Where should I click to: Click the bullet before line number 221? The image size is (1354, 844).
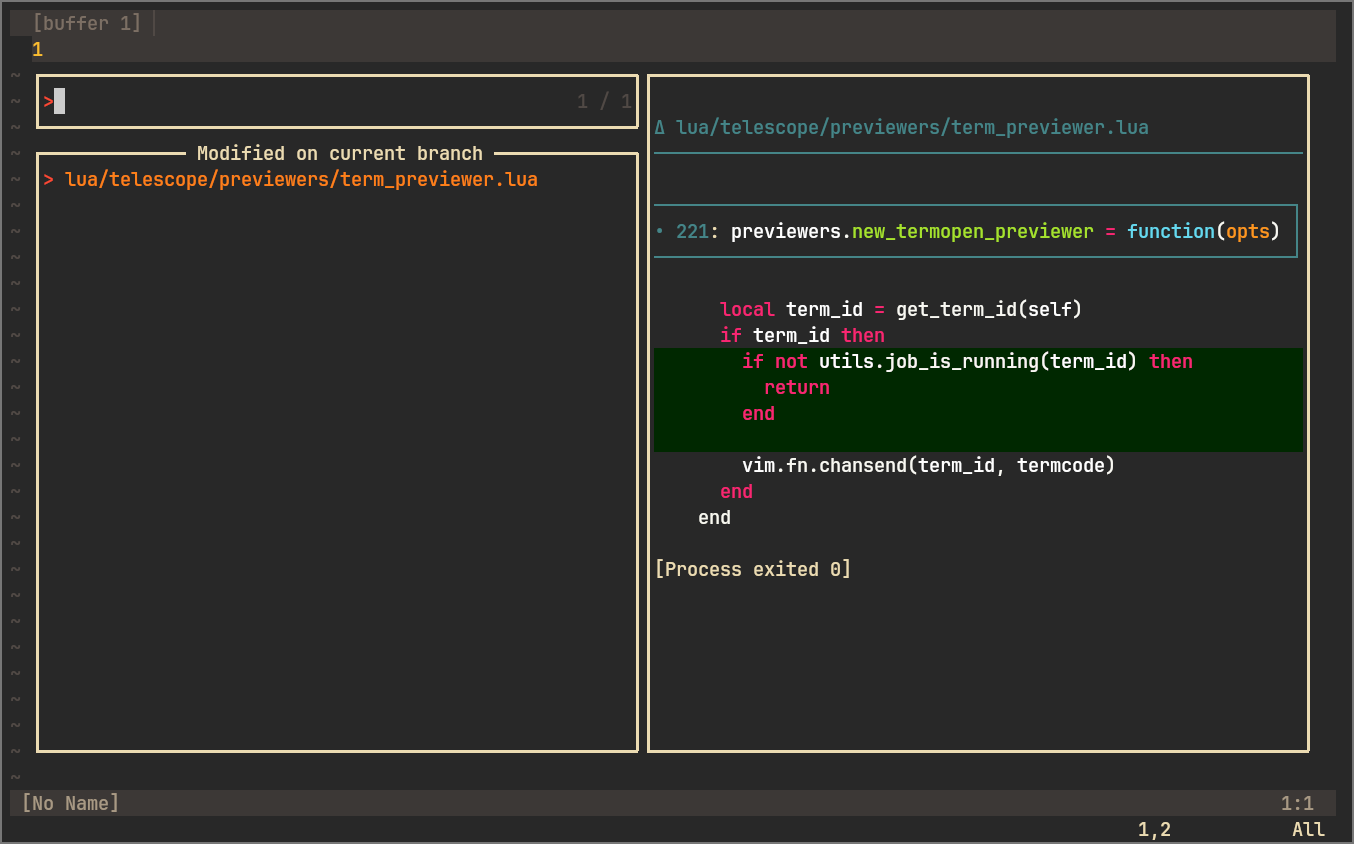point(660,232)
